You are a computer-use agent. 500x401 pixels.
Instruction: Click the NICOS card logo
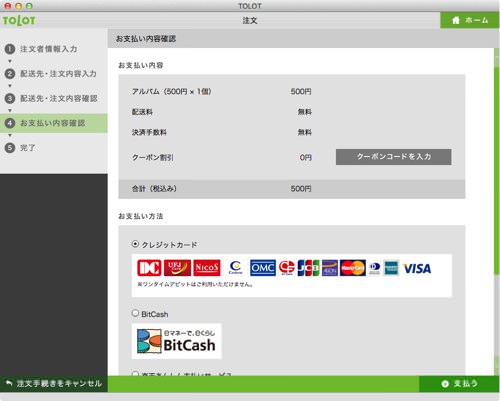pyautogui.click(x=207, y=268)
